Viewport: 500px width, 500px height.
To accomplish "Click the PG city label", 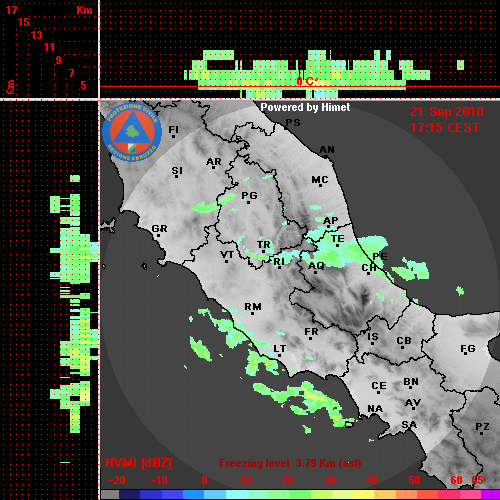I will coord(249,195).
